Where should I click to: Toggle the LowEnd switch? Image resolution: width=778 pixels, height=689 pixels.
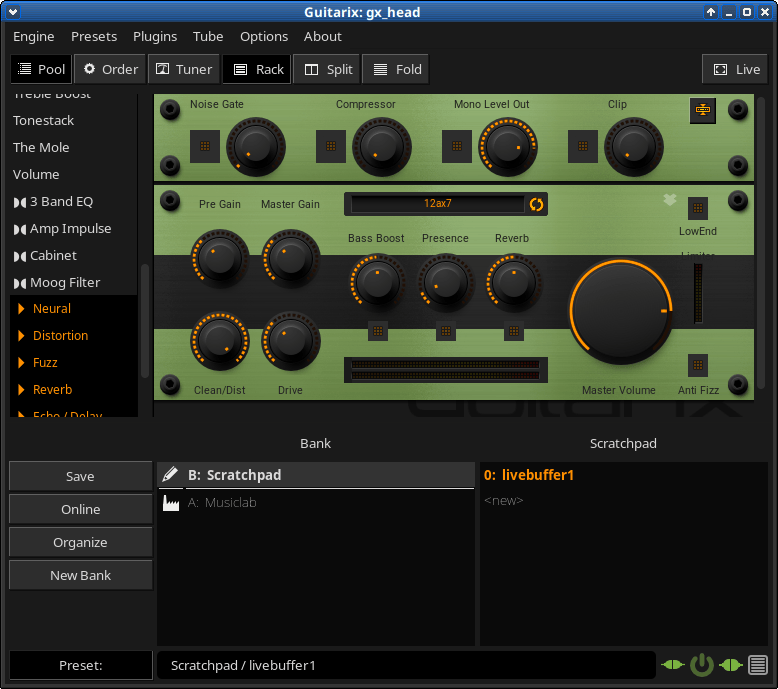click(x=698, y=208)
